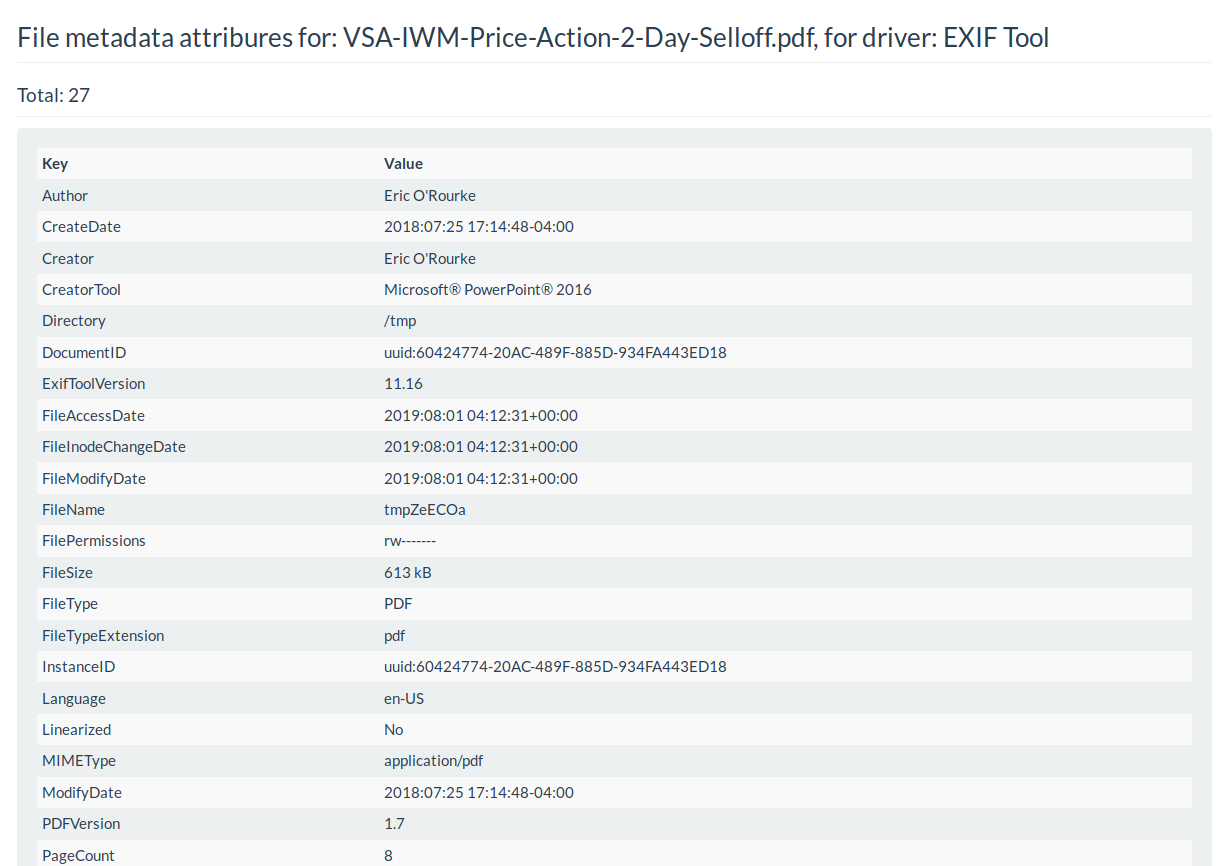This screenshot has height=866, width=1220.
Task: Click the FileType key cell
Action: pyautogui.click(x=70, y=604)
